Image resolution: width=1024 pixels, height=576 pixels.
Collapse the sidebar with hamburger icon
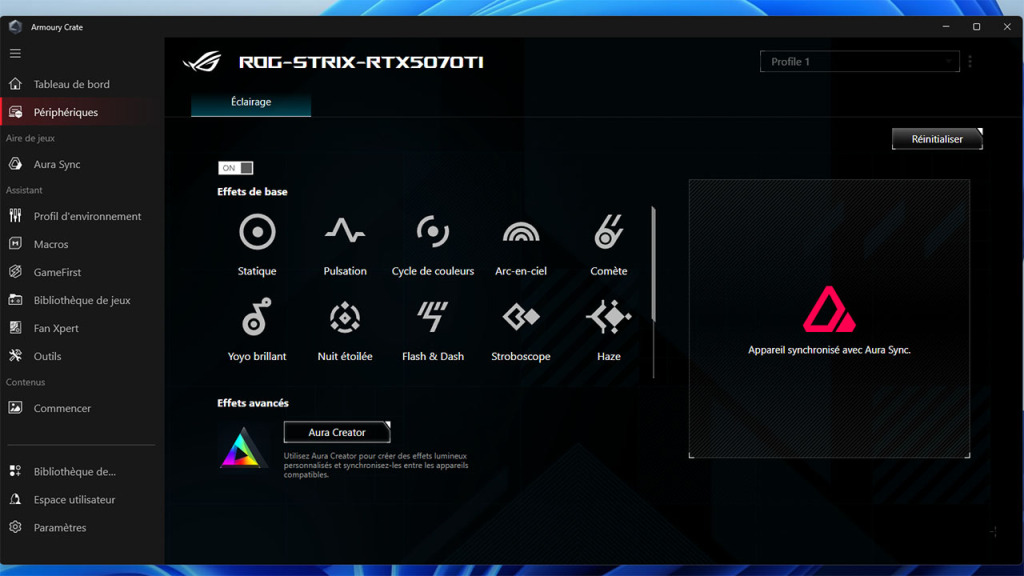15,54
